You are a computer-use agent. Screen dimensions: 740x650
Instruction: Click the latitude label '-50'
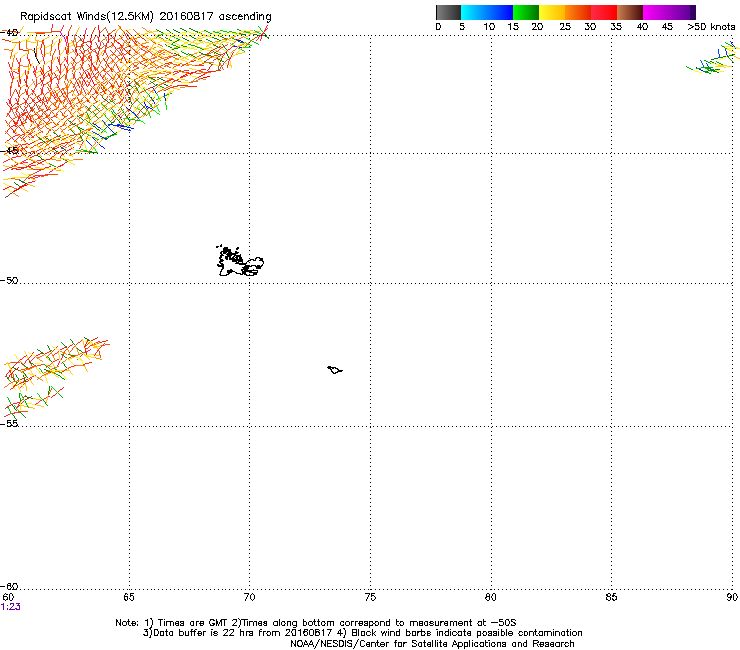point(9,280)
